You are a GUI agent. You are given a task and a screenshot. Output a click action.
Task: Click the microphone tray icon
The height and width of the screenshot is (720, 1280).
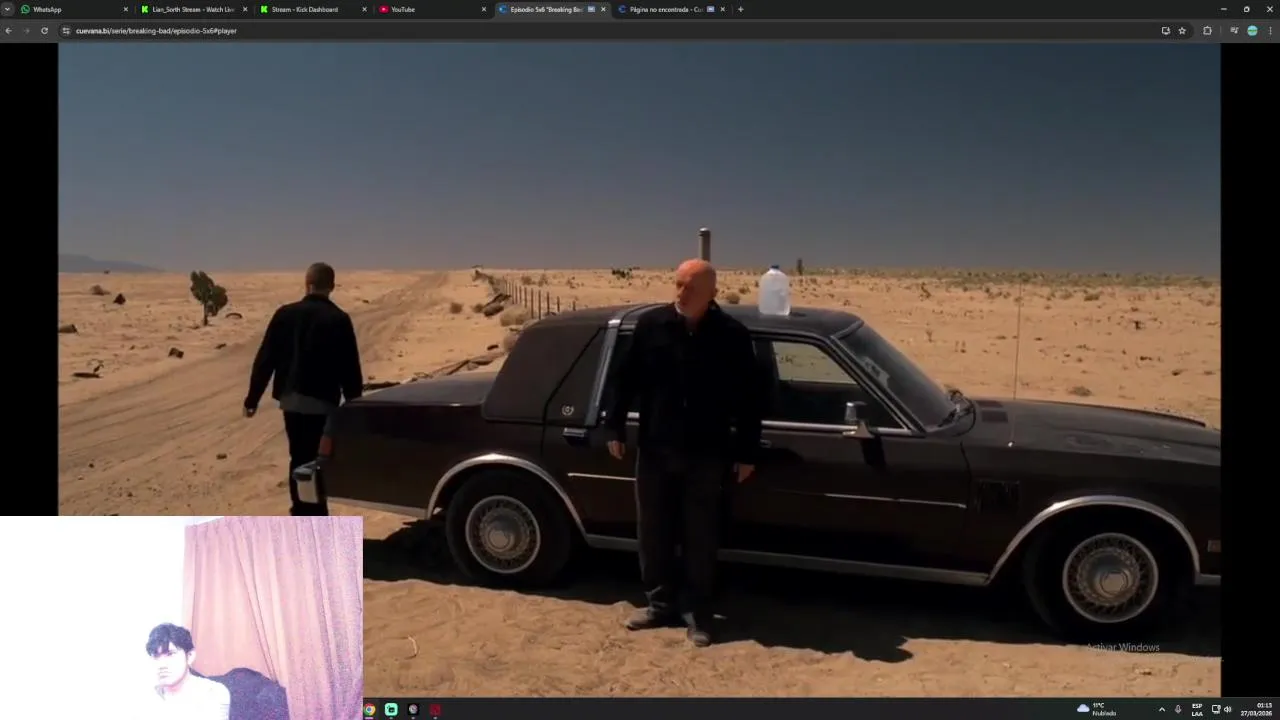(1178, 709)
